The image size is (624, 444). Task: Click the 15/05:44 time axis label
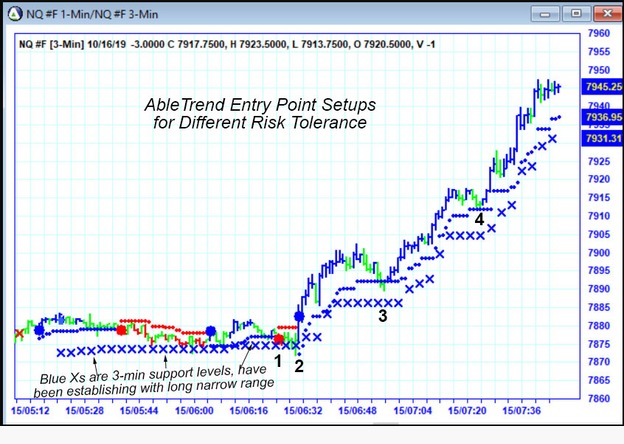[x=139, y=410]
